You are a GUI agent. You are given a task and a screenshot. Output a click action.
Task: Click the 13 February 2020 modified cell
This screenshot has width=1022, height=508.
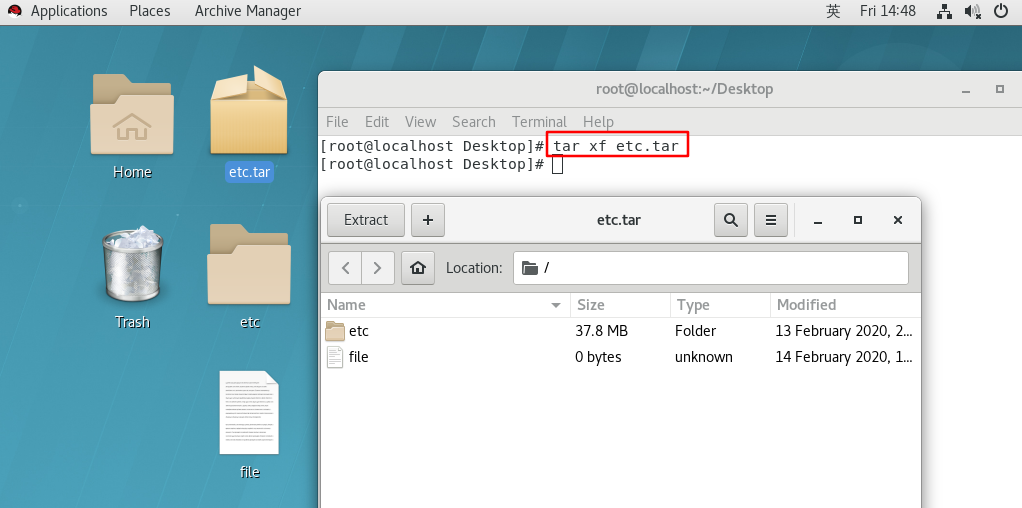point(844,331)
